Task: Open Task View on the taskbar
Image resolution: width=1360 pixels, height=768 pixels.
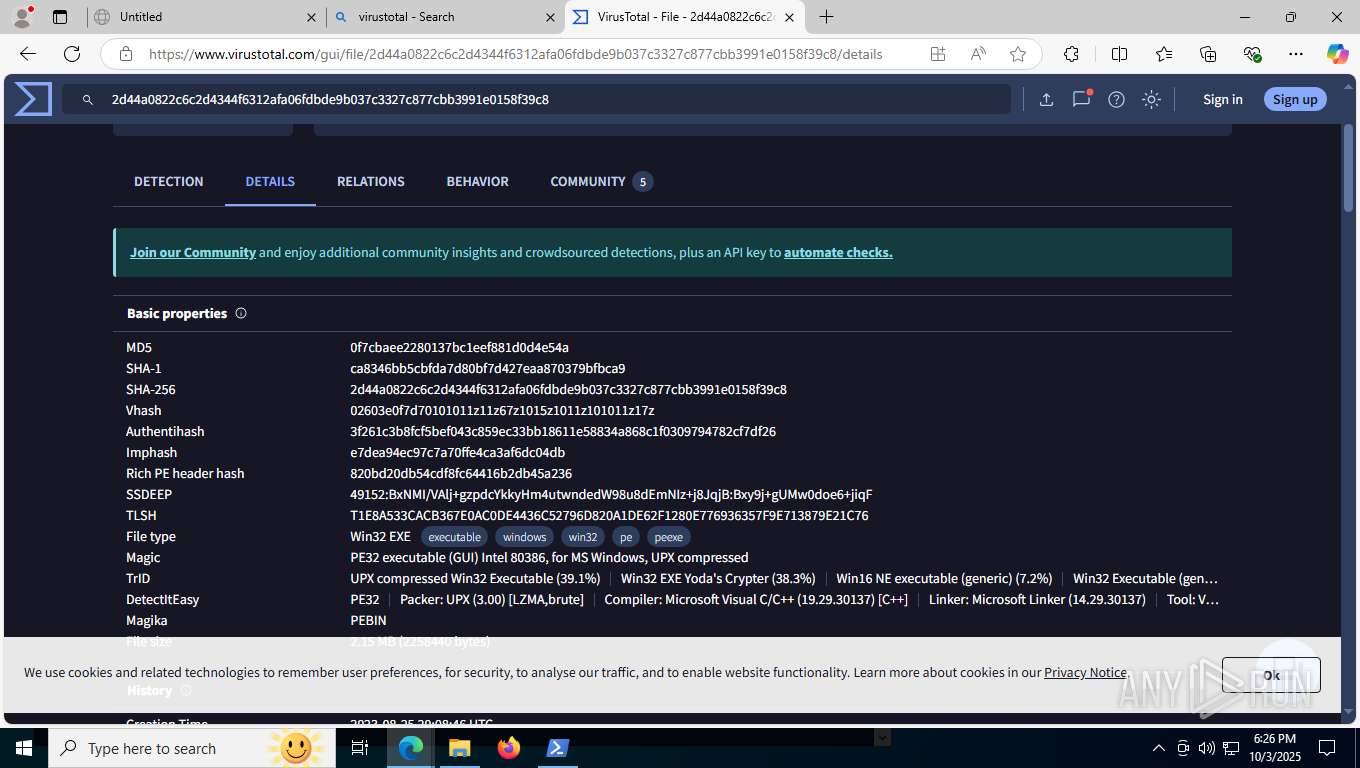Action: [361, 748]
